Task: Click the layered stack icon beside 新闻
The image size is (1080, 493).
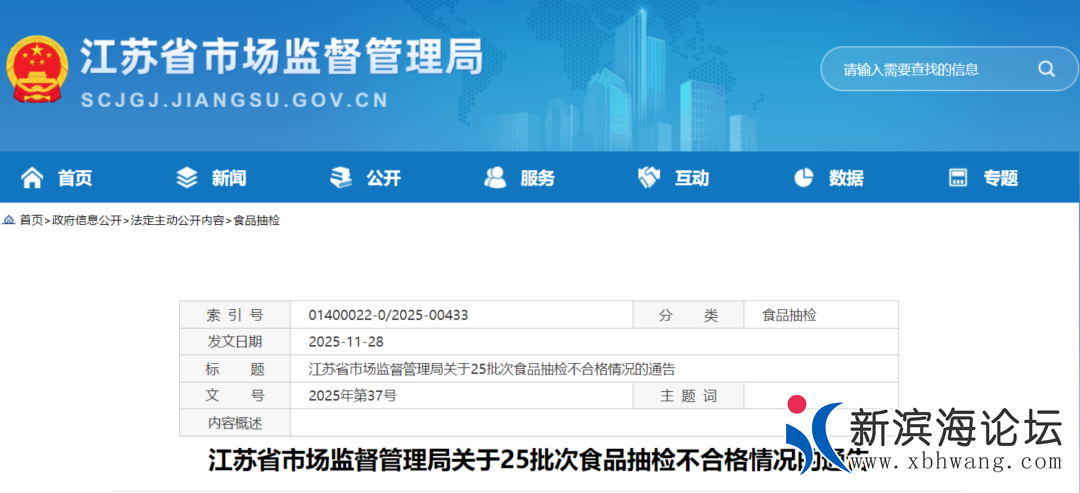Action: click(187, 178)
